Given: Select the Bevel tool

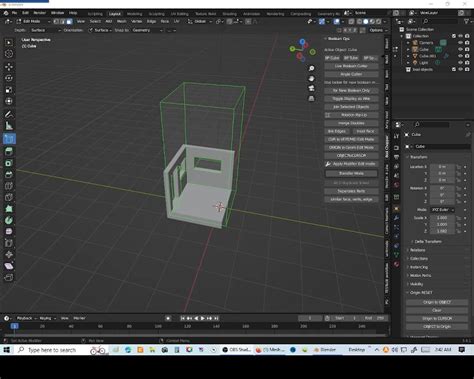Looking at the screenshot, I should coord(9,174).
